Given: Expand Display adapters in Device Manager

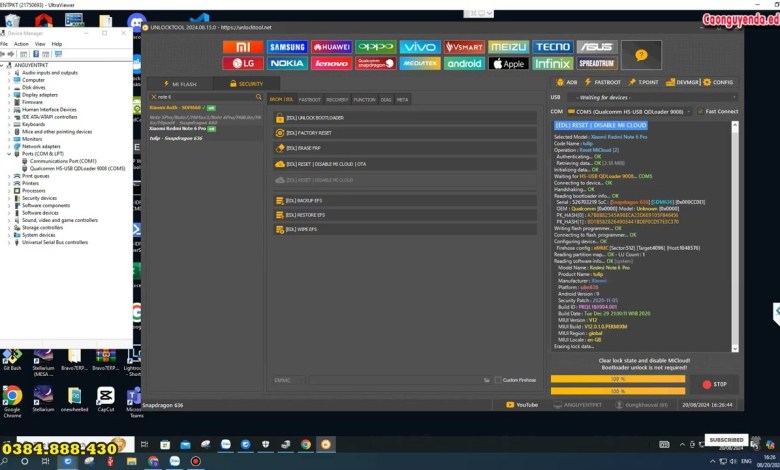Looking at the screenshot, I should pyautogui.click(x=9, y=95).
